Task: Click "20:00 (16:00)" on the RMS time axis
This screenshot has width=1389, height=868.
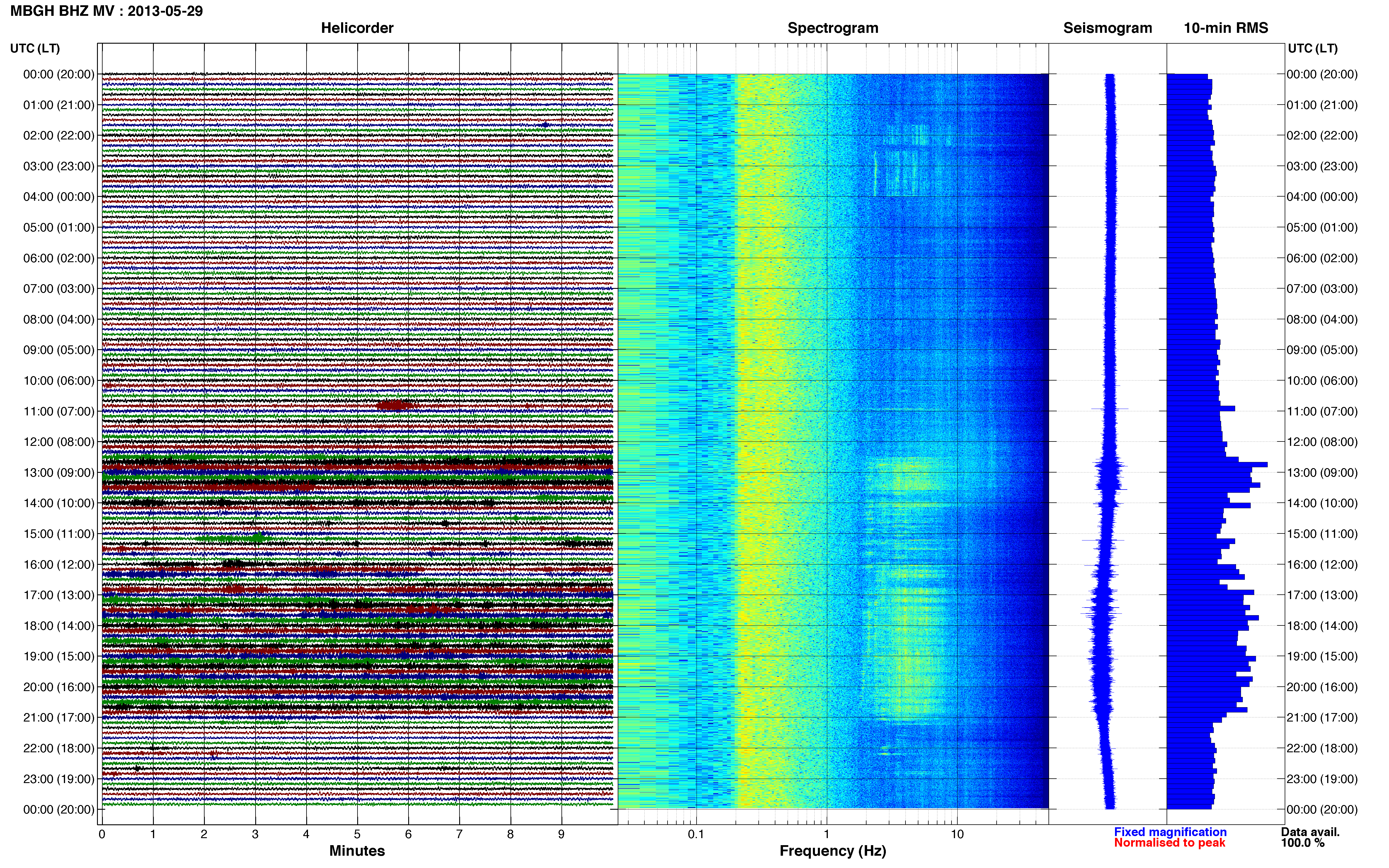Action: coord(1322,687)
